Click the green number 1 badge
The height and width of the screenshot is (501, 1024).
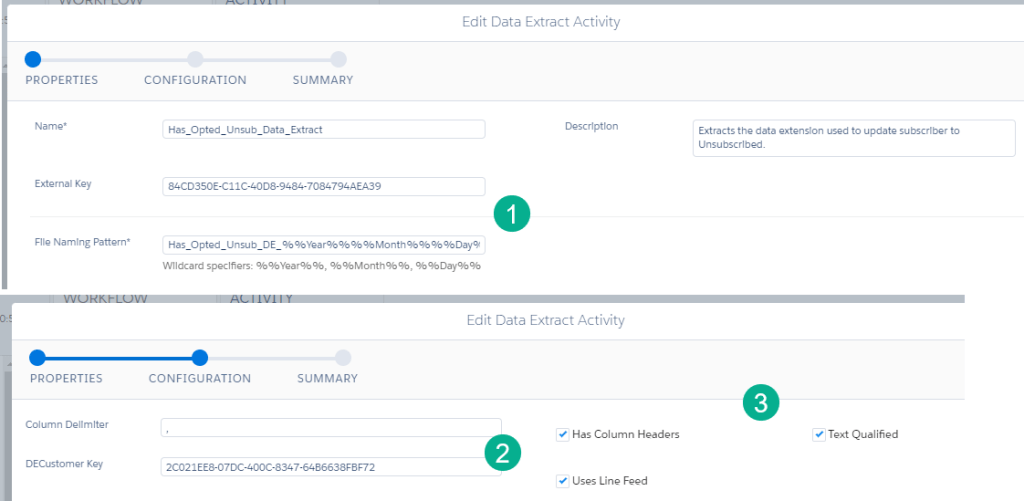click(x=511, y=213)
